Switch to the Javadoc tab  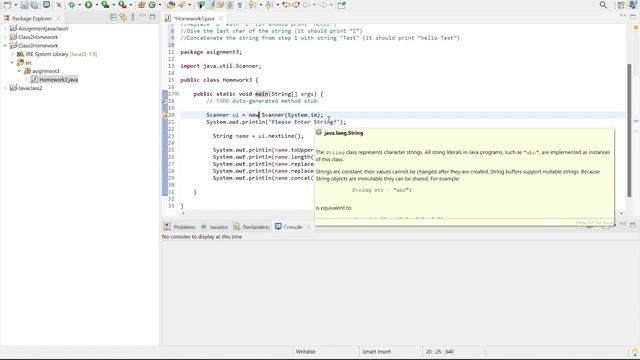click(215, 227)
